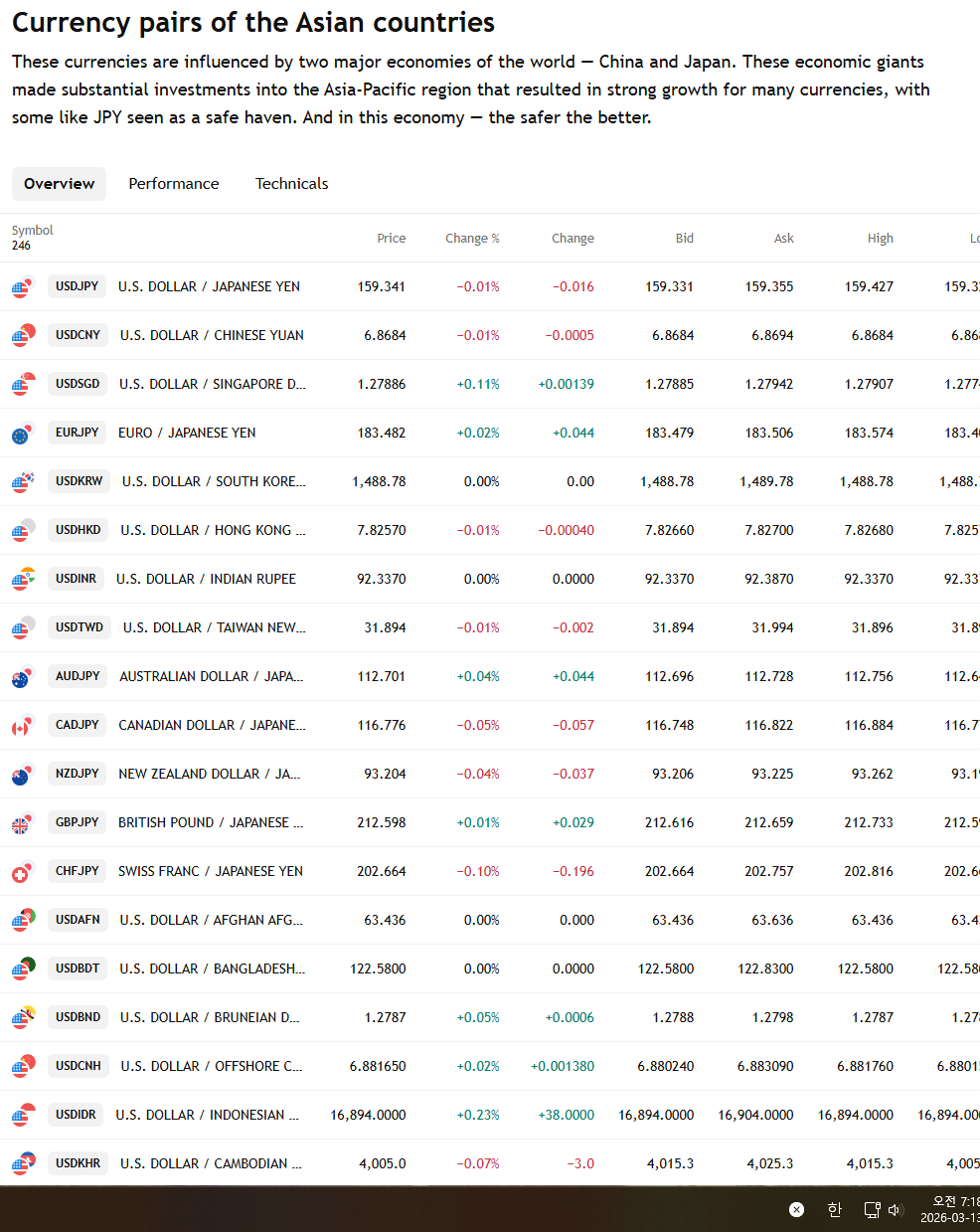The height and width of the screenshot is (1232, 980).
Task: Click 'U.S. DOLLAR / JAPANESE YEN' description
Action: coord(209,286)
